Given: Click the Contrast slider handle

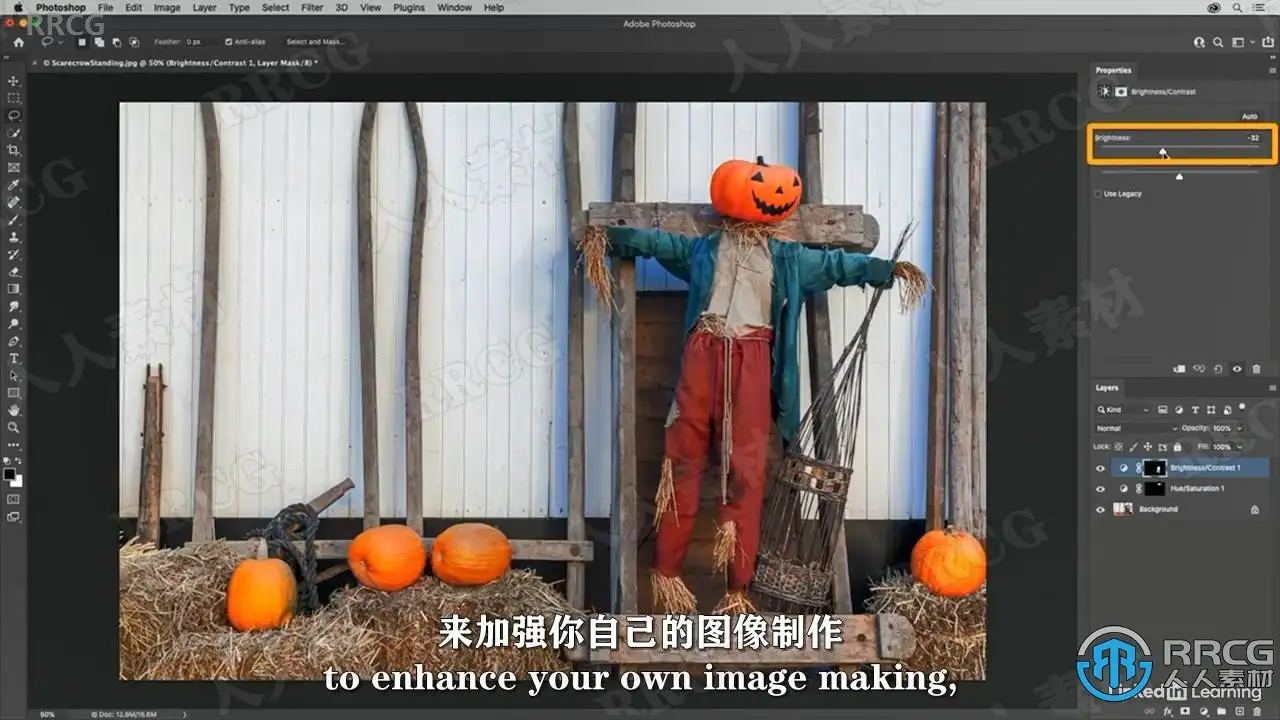Looking at the screenshot, I should (x=1179, y=176).
